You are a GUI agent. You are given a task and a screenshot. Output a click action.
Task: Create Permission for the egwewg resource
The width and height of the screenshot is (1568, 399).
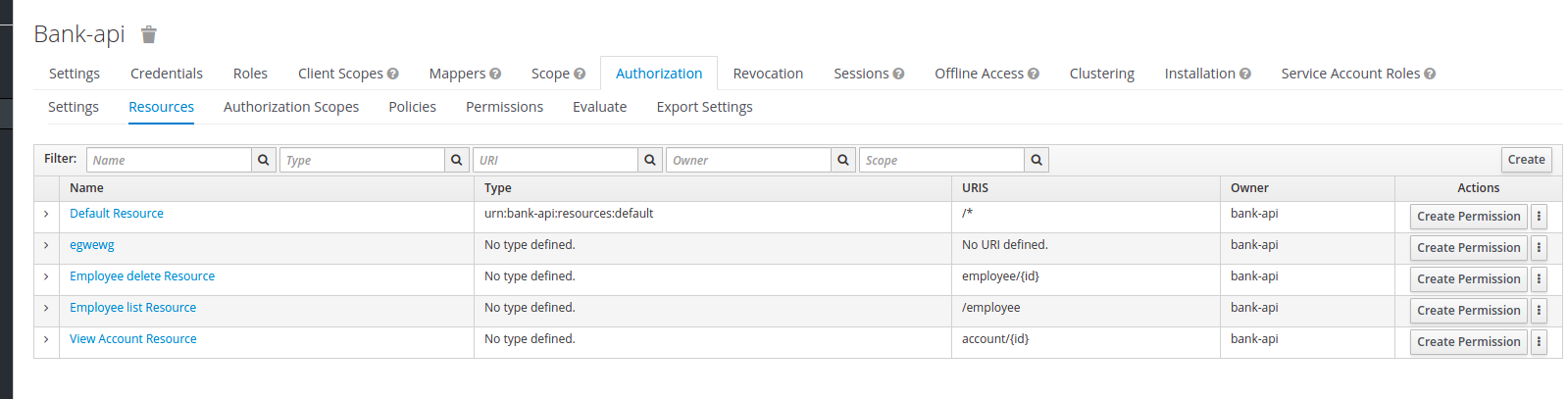1468,248
